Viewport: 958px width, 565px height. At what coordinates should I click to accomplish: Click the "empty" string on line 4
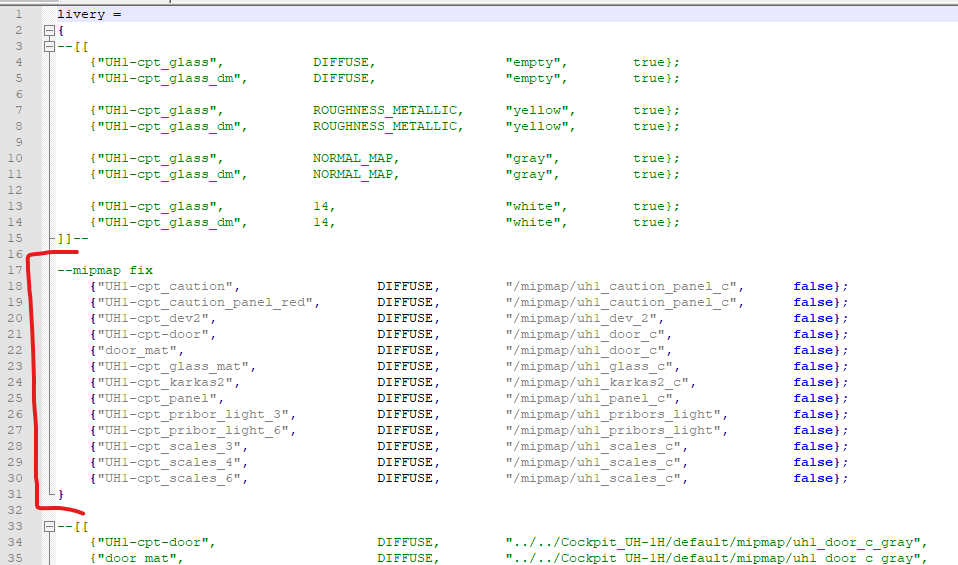(533, 62)
